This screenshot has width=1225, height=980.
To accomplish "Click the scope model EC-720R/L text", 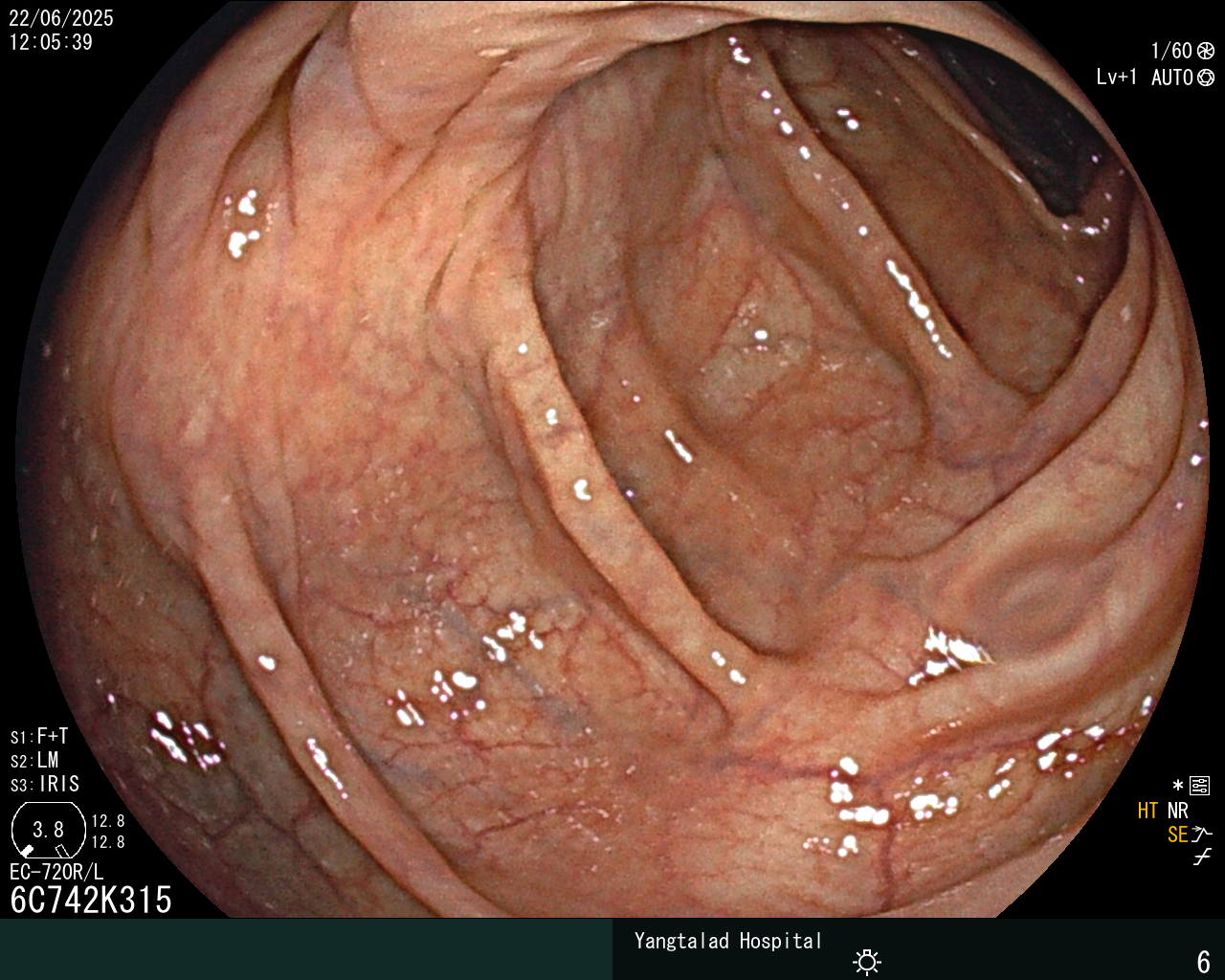I will tap(56, 872).
